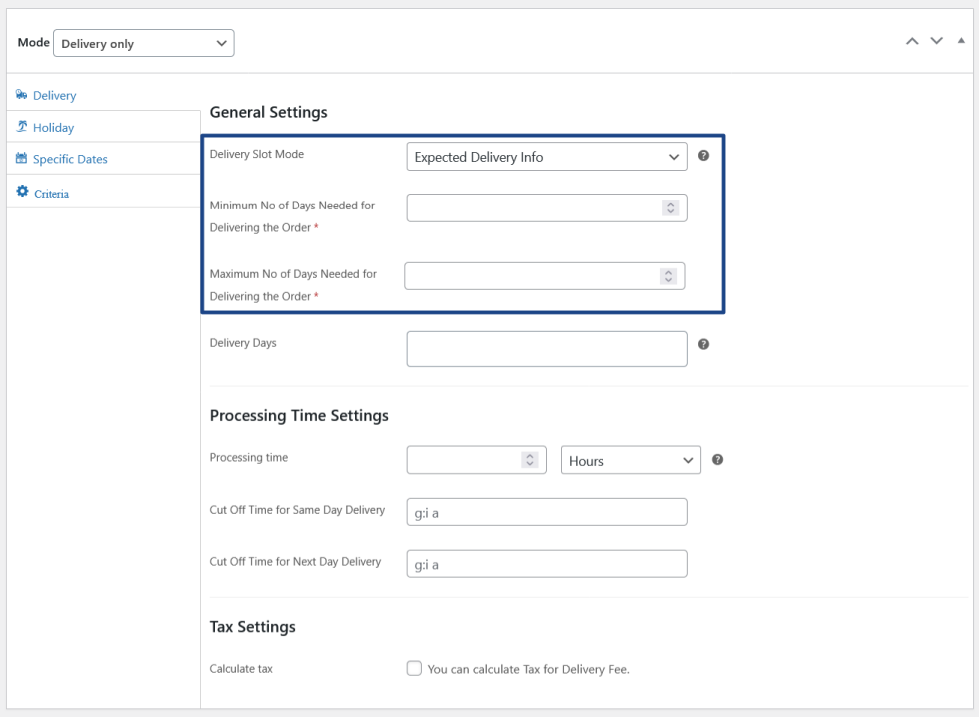Click Cut Off Time for Same Day field

[547, 512]
